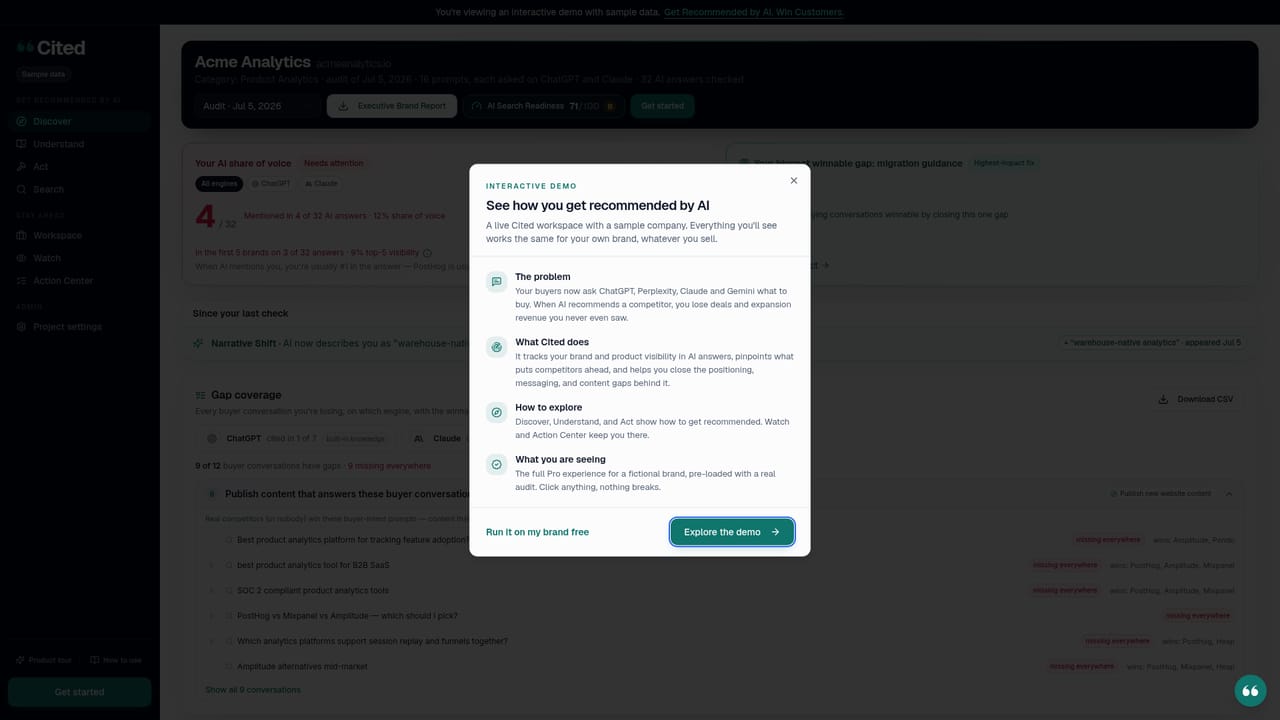Close the interactive demo dialog

point(794,181)
